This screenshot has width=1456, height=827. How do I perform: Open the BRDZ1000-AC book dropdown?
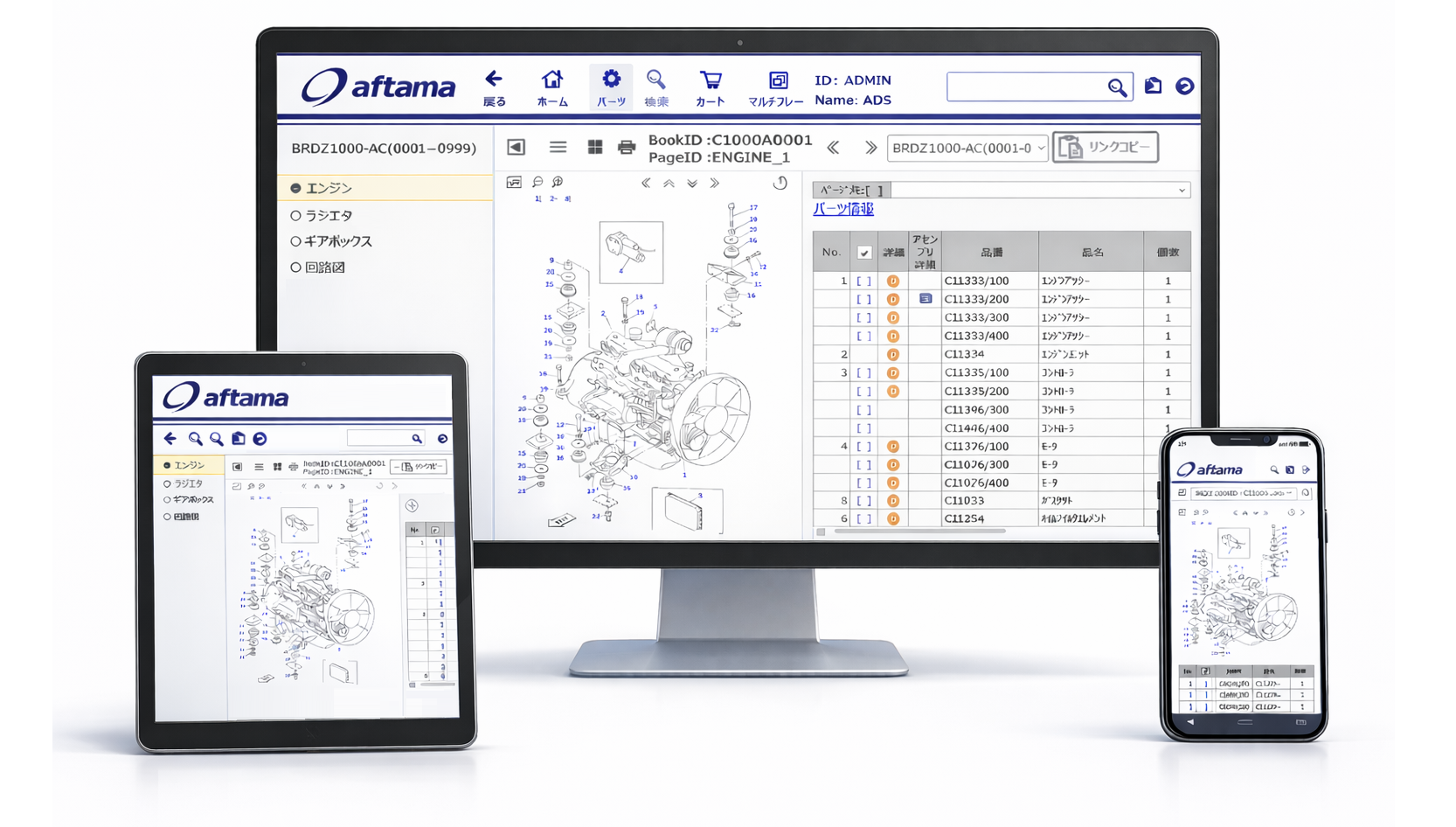[x=967, y=148]
